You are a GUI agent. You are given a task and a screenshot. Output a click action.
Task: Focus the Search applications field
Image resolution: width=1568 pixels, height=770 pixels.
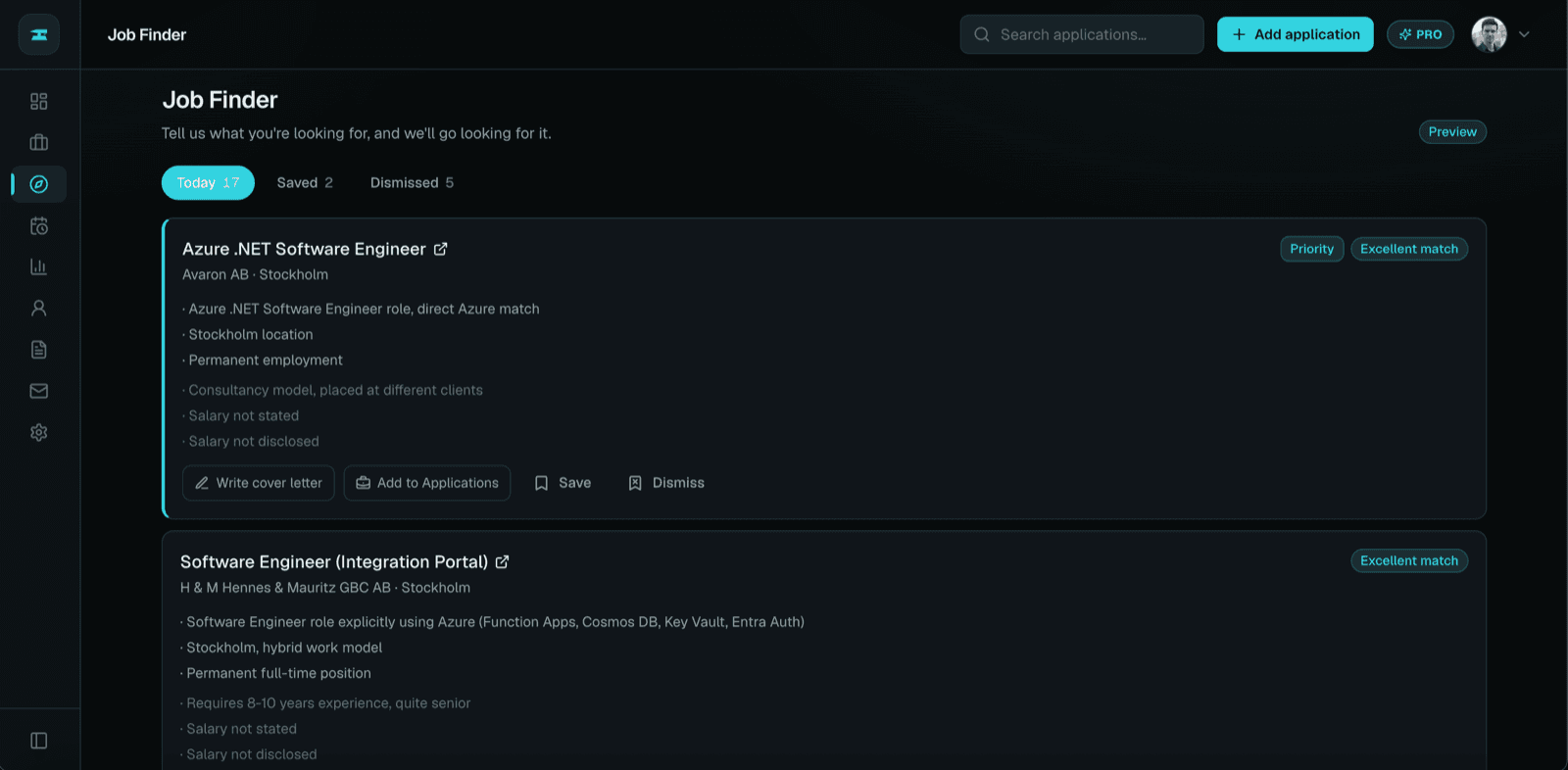point(1082,34)
